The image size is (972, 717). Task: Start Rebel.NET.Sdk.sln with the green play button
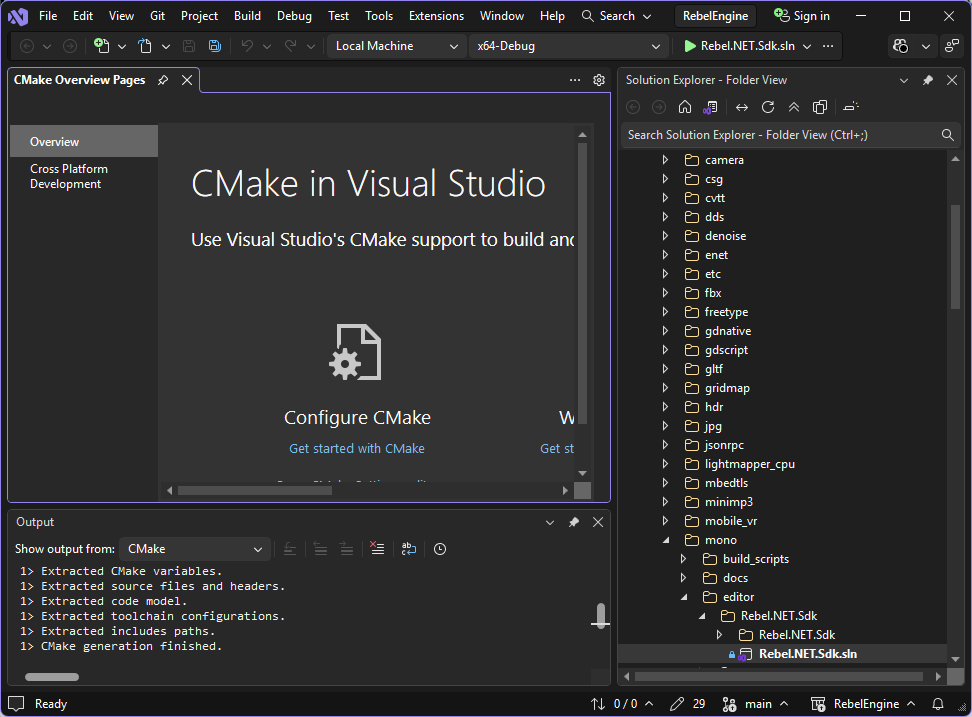(x=689, y=46)
